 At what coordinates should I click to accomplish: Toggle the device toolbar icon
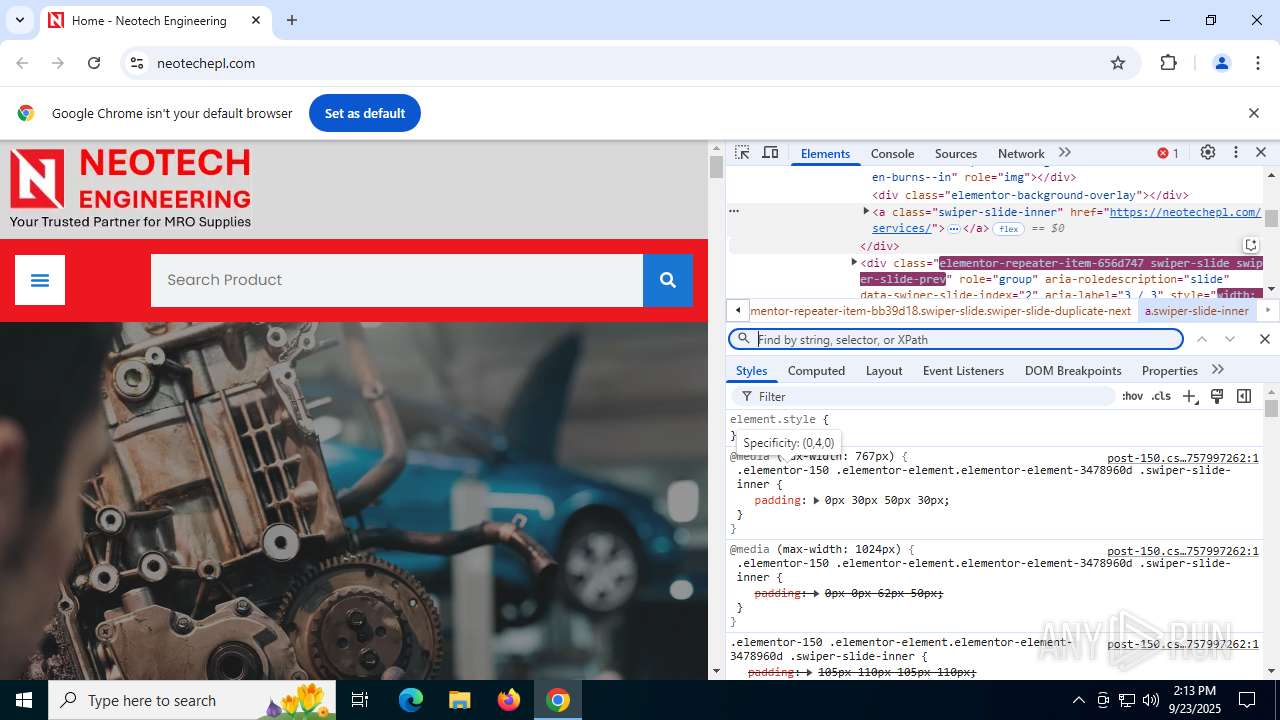(770, 153)
